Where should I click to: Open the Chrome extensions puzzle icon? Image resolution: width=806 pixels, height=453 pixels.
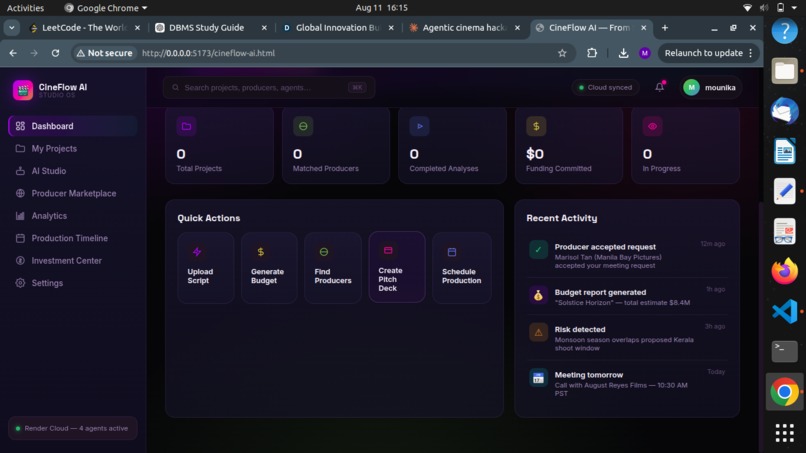pos(592,53)
